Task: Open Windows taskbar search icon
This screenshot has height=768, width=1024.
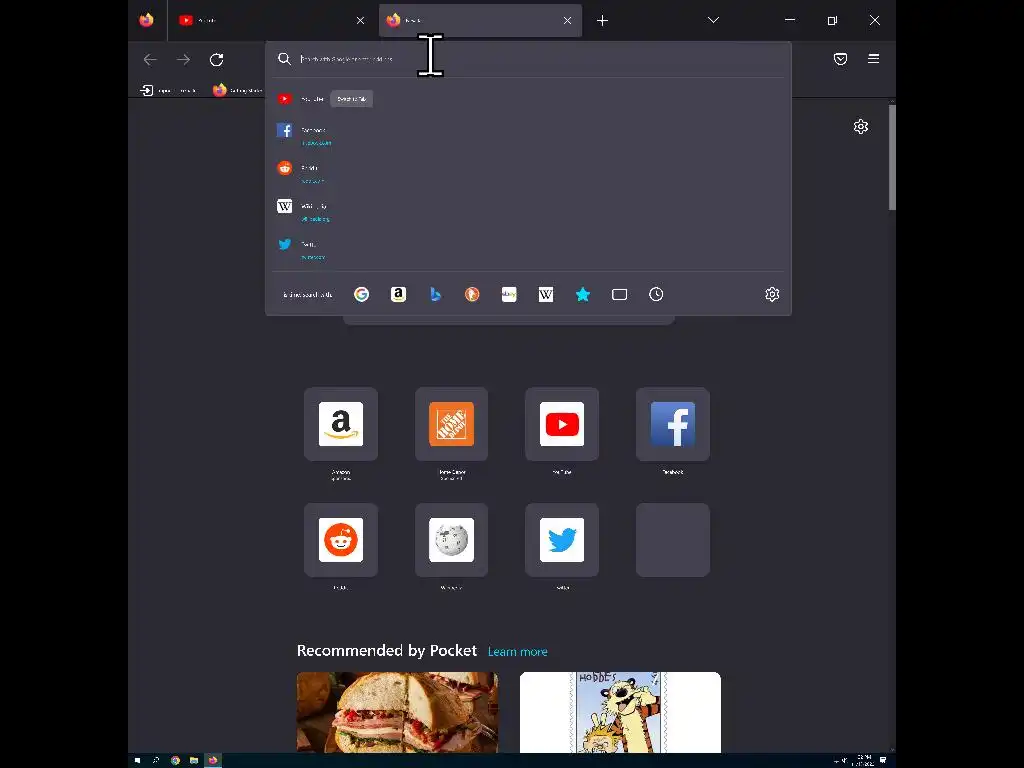Action: pyautogui.click(x=155, y=760)
